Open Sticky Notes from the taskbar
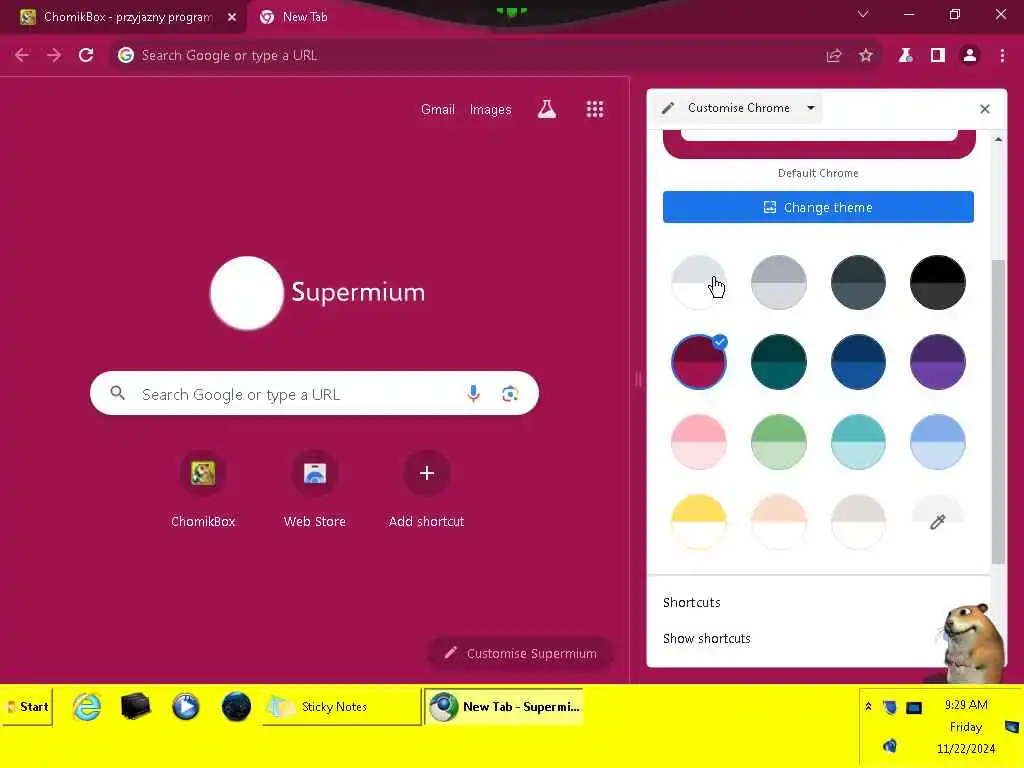Viewport: 1024px width, 768px height. click(341, 707)
